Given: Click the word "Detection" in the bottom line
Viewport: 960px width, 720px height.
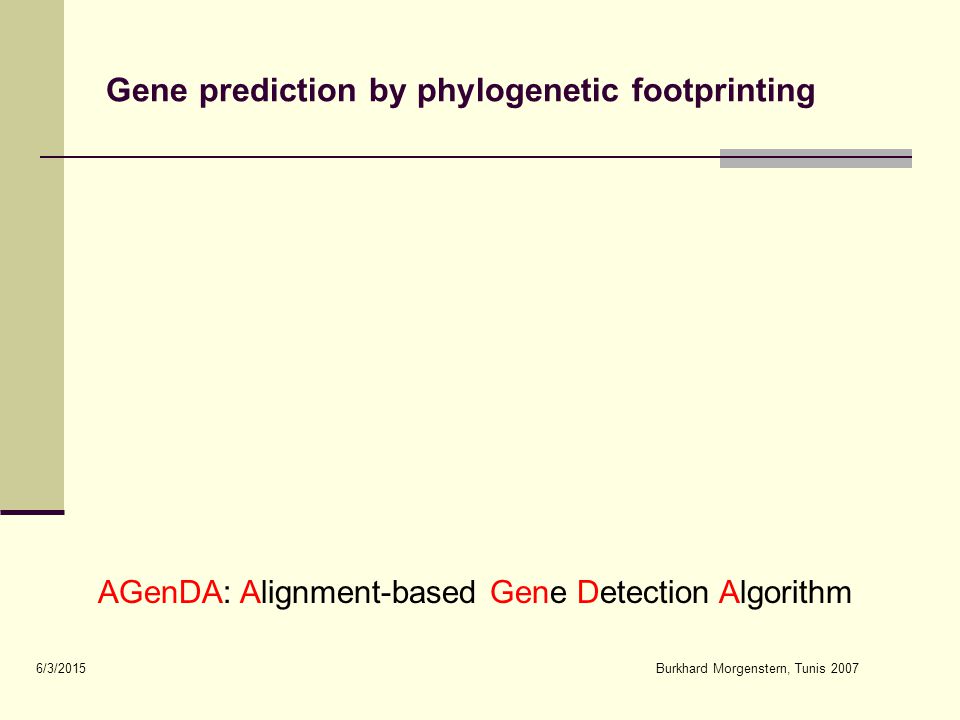Looking at the screenshot, I should coord(642,592).
